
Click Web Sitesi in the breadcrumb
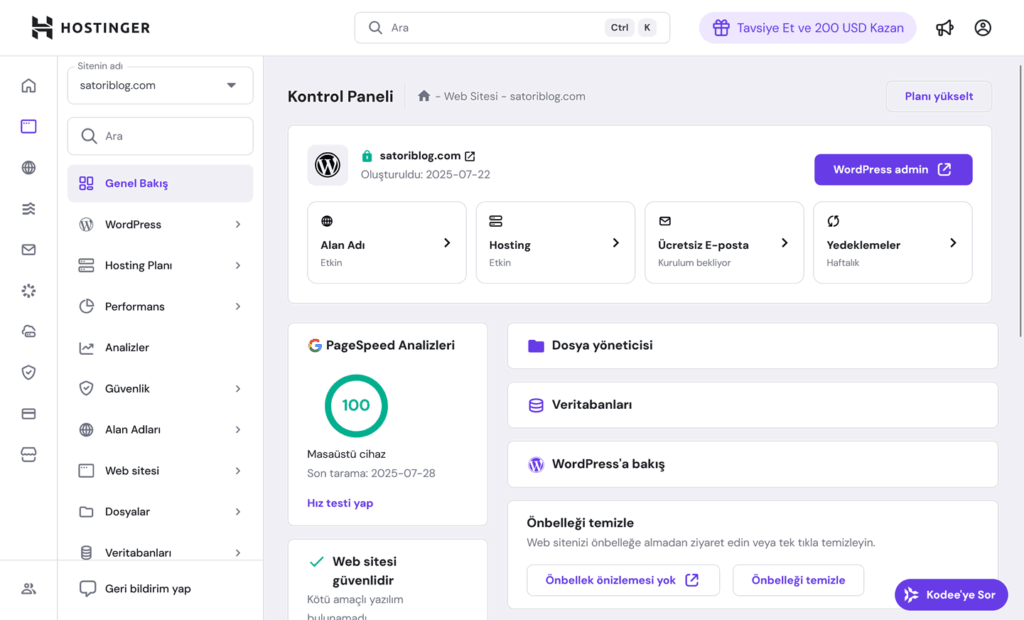[471, 96]
